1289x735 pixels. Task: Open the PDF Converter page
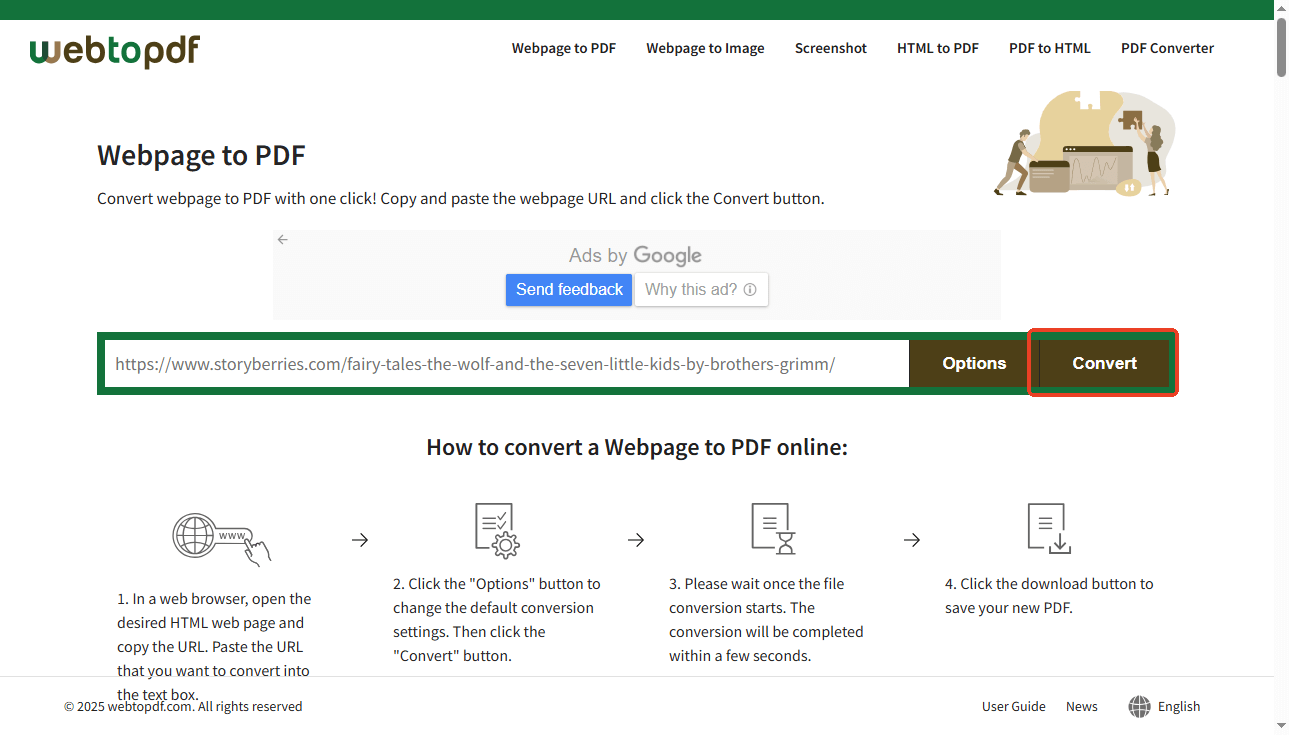[1167, 48]
